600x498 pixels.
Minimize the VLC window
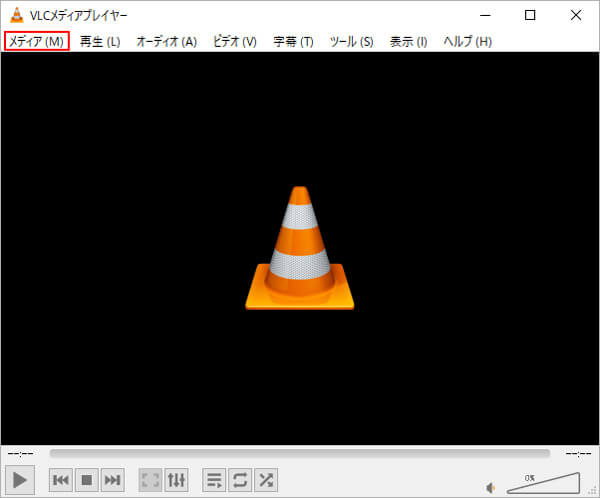point(485,15)
